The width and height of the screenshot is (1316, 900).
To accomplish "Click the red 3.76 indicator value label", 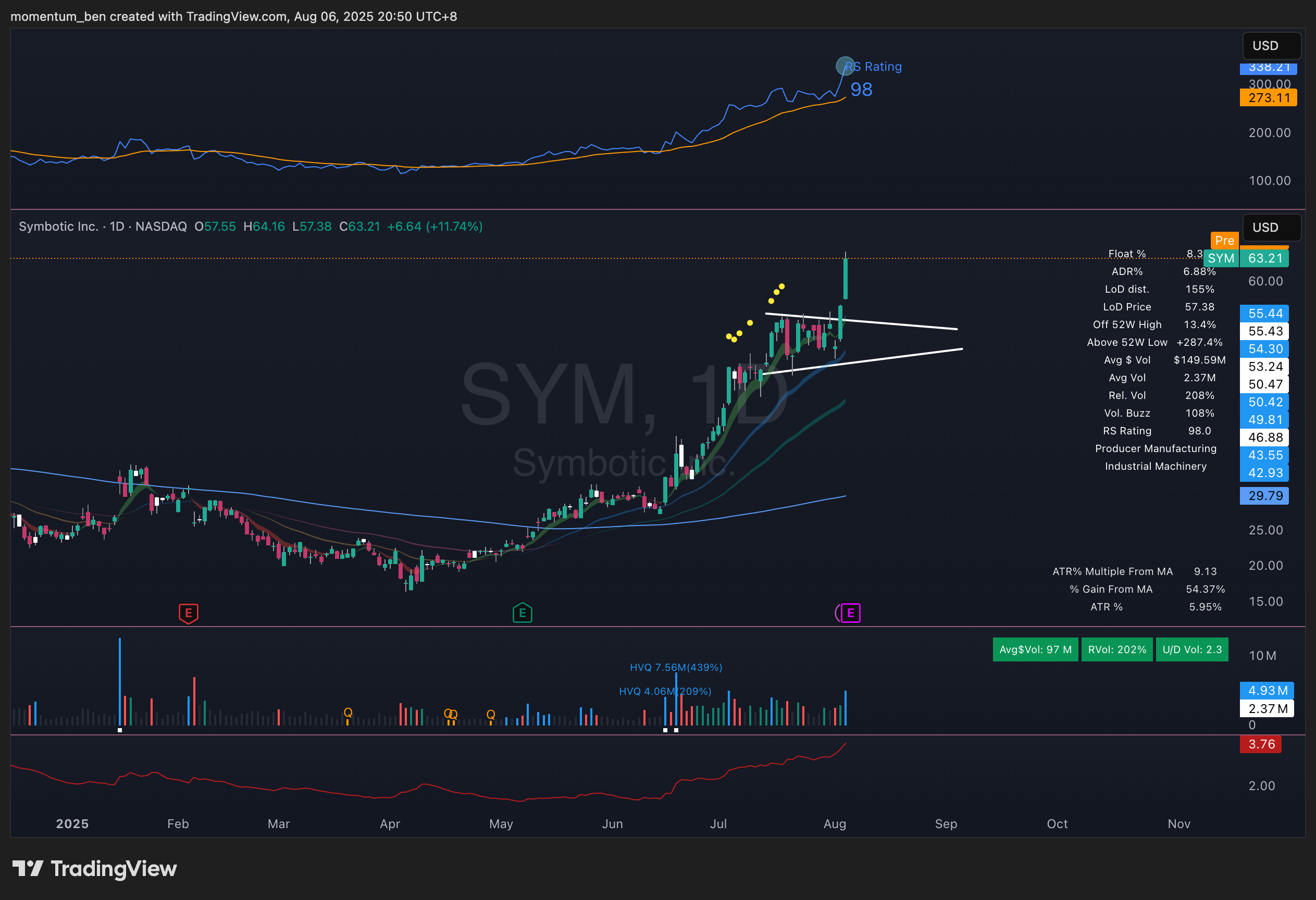I will (1261, 744).
